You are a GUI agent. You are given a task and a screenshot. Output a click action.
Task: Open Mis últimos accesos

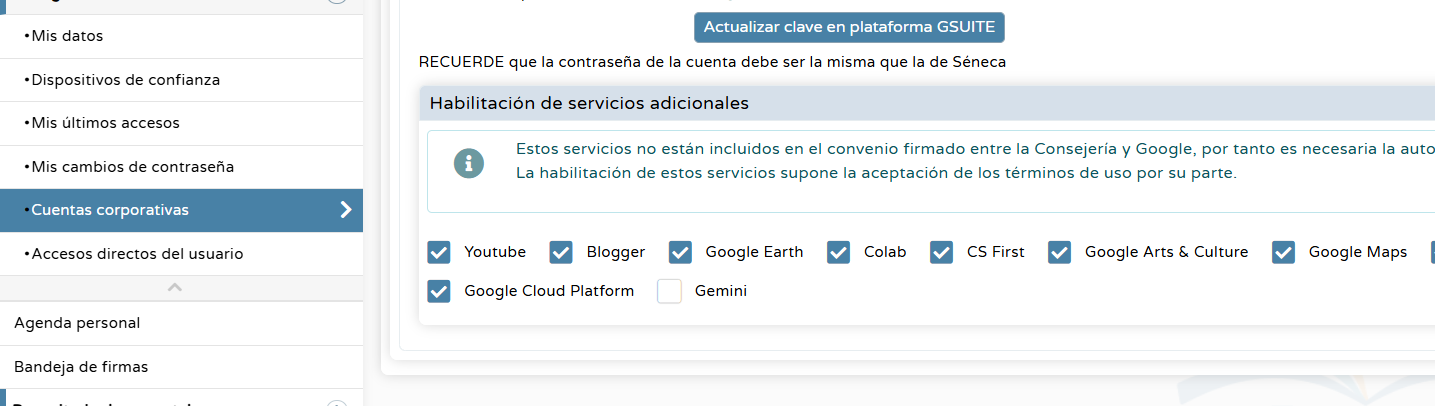tap(105, 123)
